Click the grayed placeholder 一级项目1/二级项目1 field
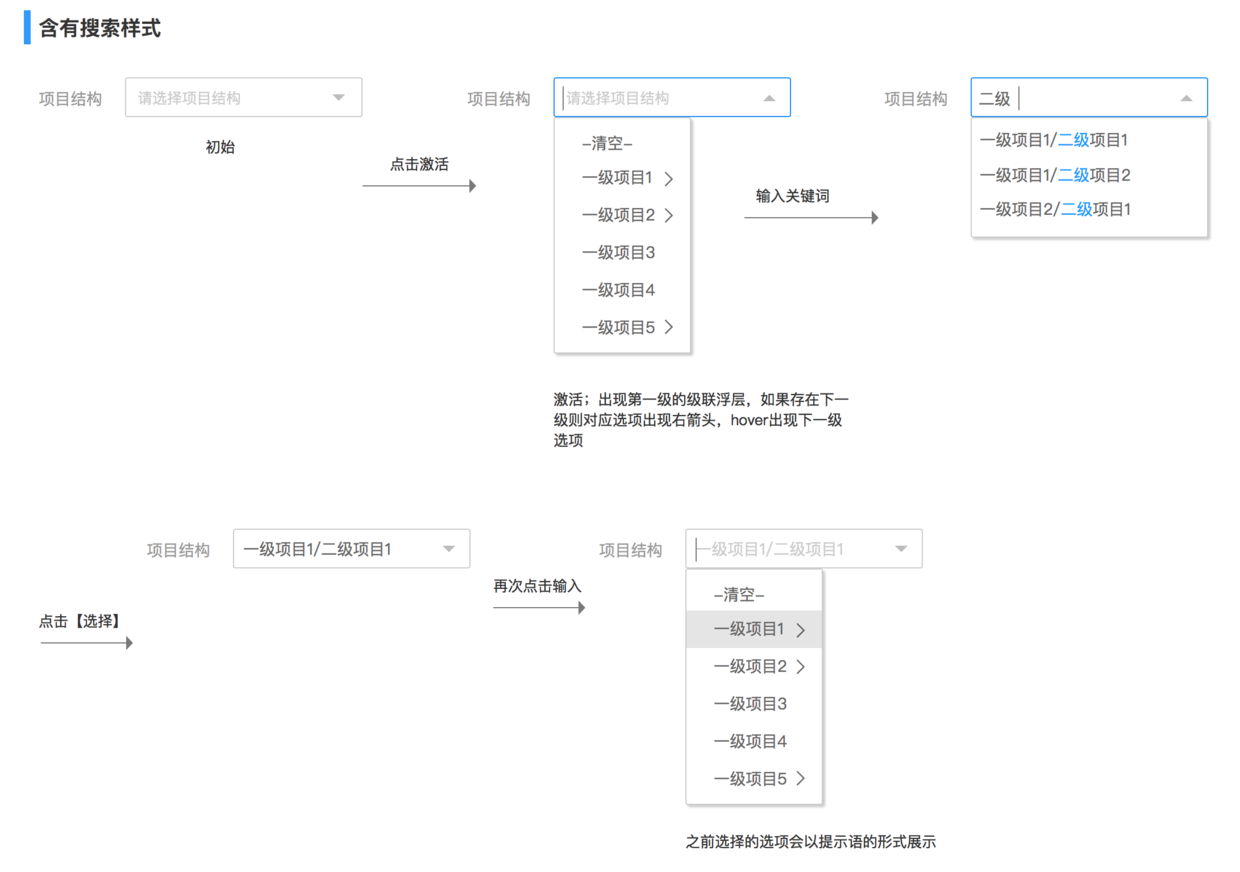 click(804, 549)
